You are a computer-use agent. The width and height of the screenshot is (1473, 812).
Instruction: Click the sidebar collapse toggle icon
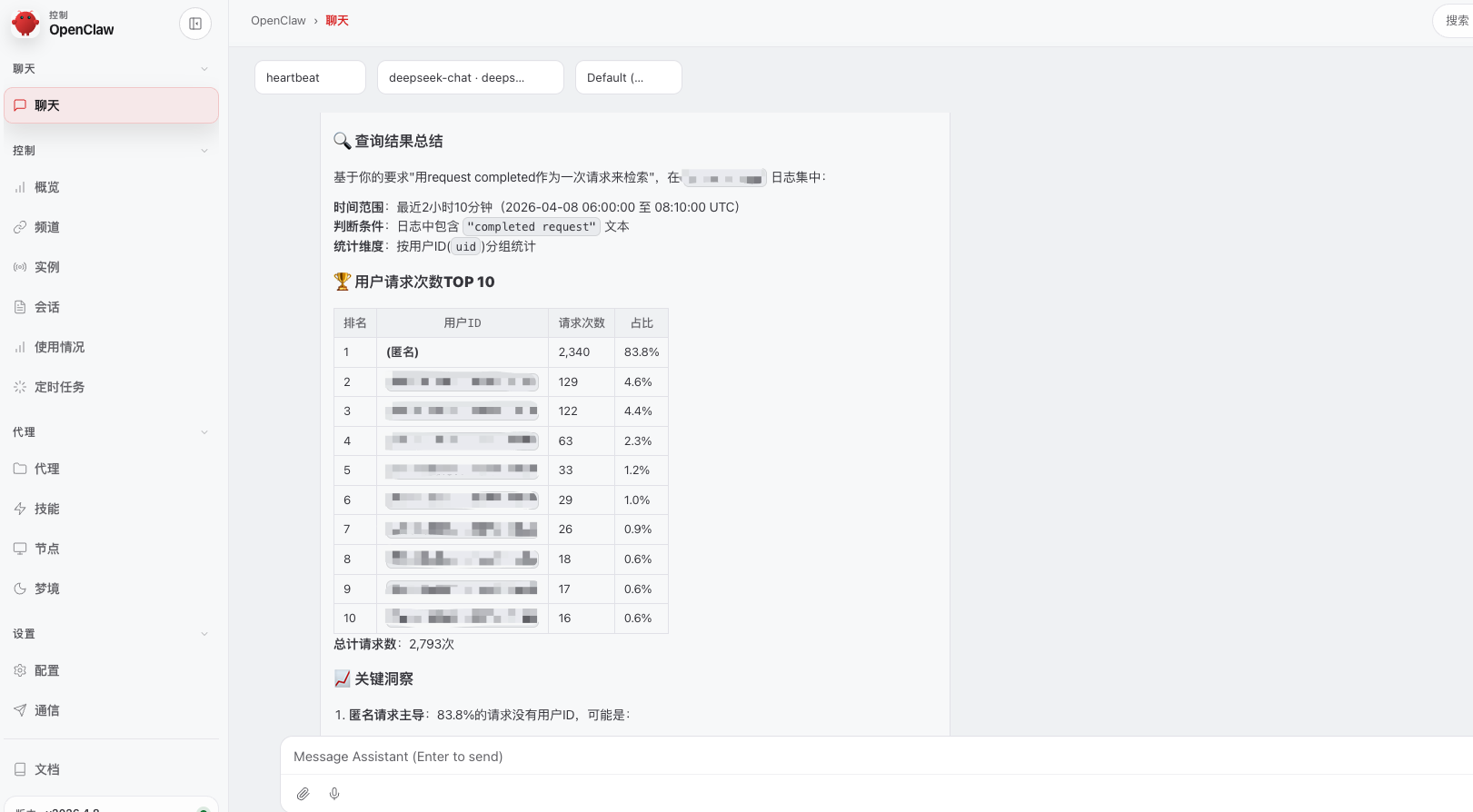point(195,24)
